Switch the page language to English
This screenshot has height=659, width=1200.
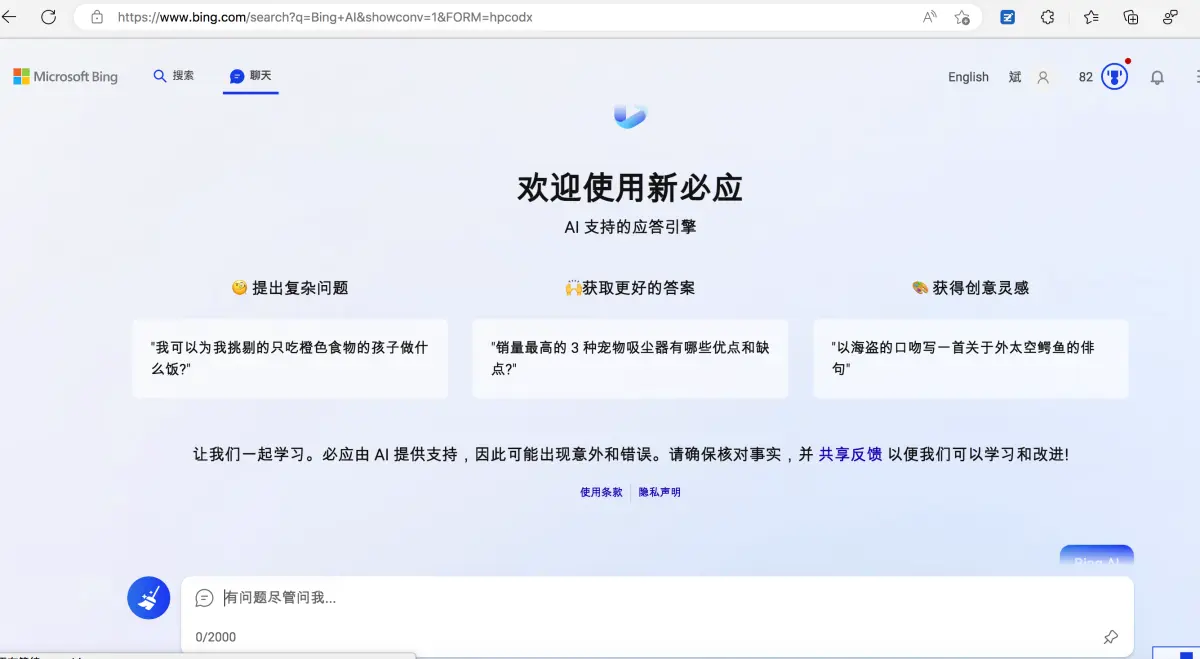click(967, 76)
